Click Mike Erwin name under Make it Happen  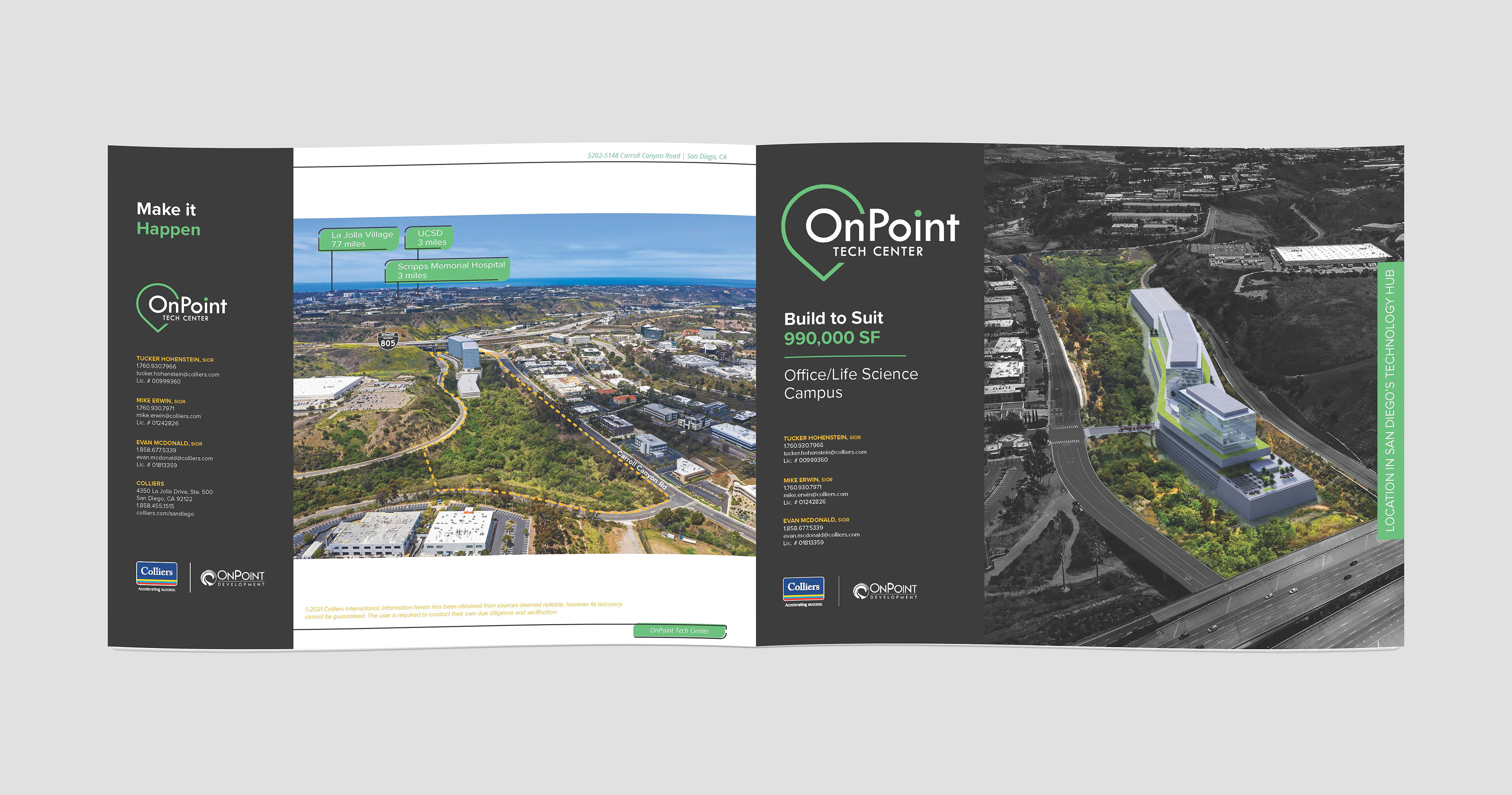click(161, 401)
